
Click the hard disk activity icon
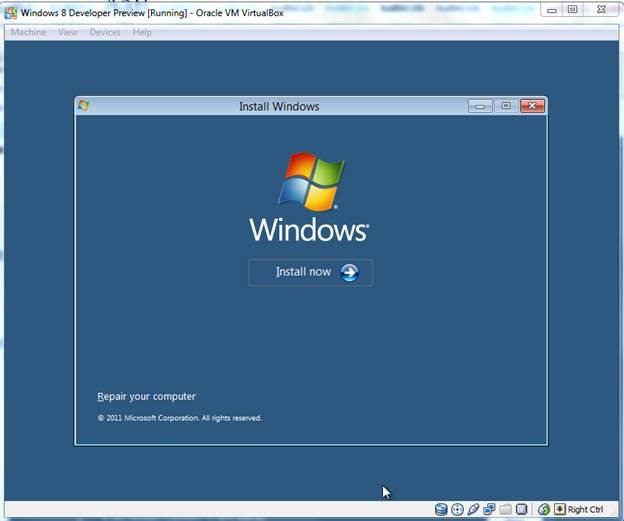pyautogui.click(x=441, y=509)
